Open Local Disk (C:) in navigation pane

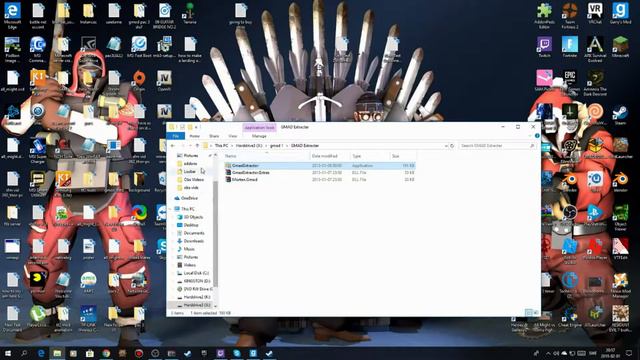pos(196,273)
